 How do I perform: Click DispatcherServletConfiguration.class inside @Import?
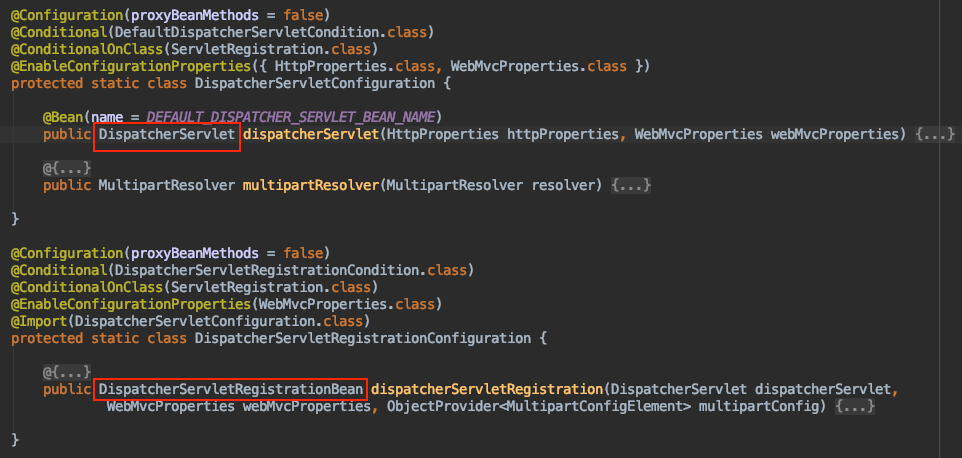pyautogui.click(x=219, y=321)
